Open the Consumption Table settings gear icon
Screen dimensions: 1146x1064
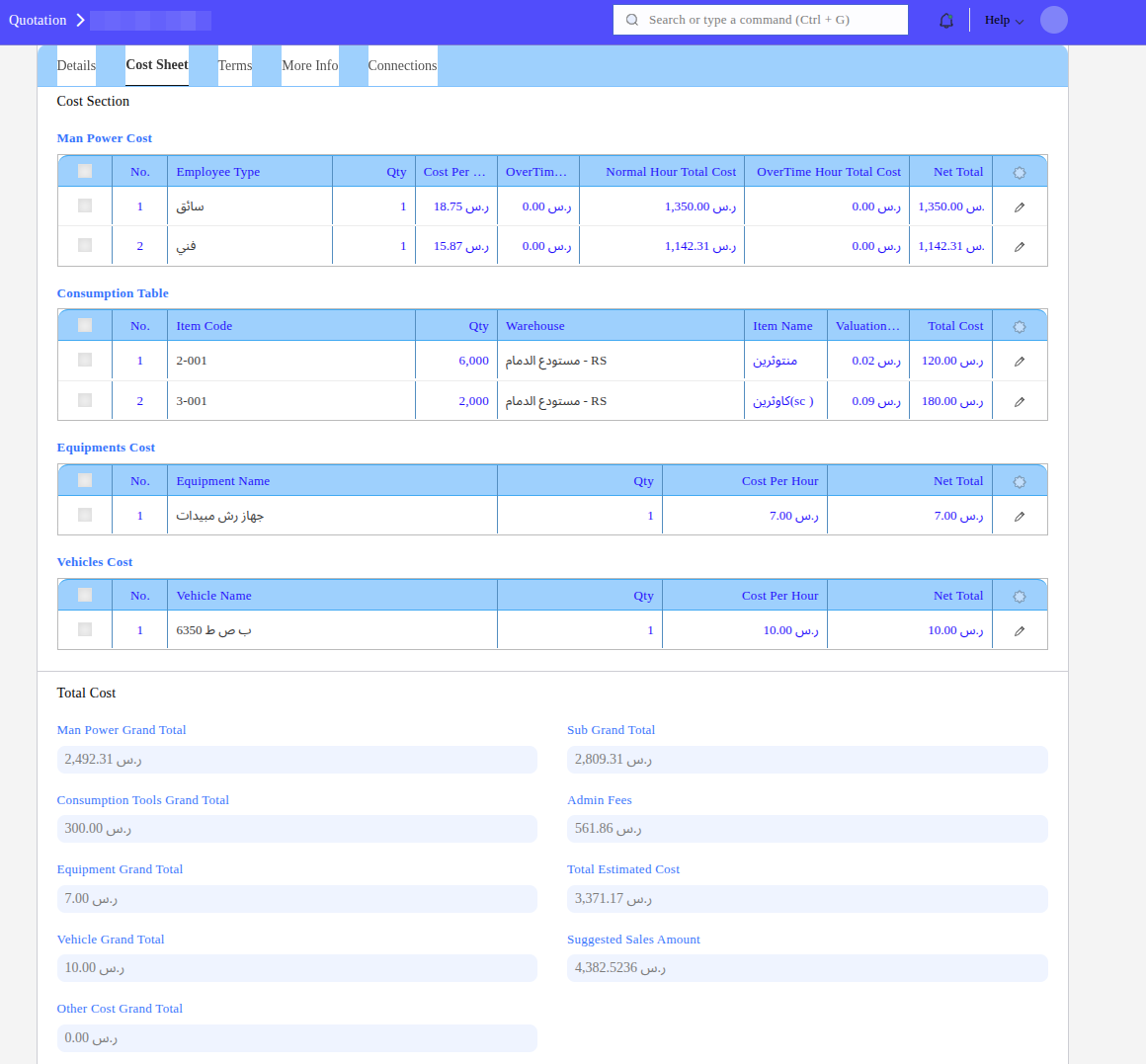pos(1019,327)
